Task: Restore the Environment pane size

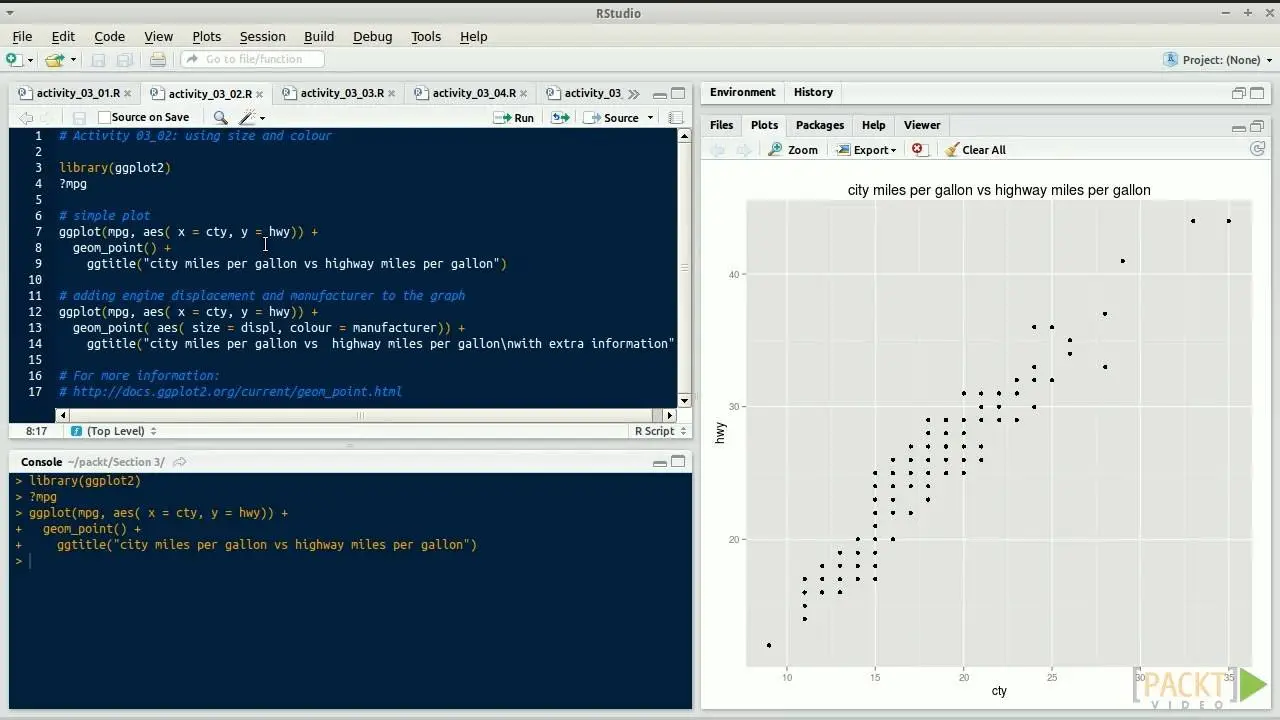Action: tap(1239, 93)
